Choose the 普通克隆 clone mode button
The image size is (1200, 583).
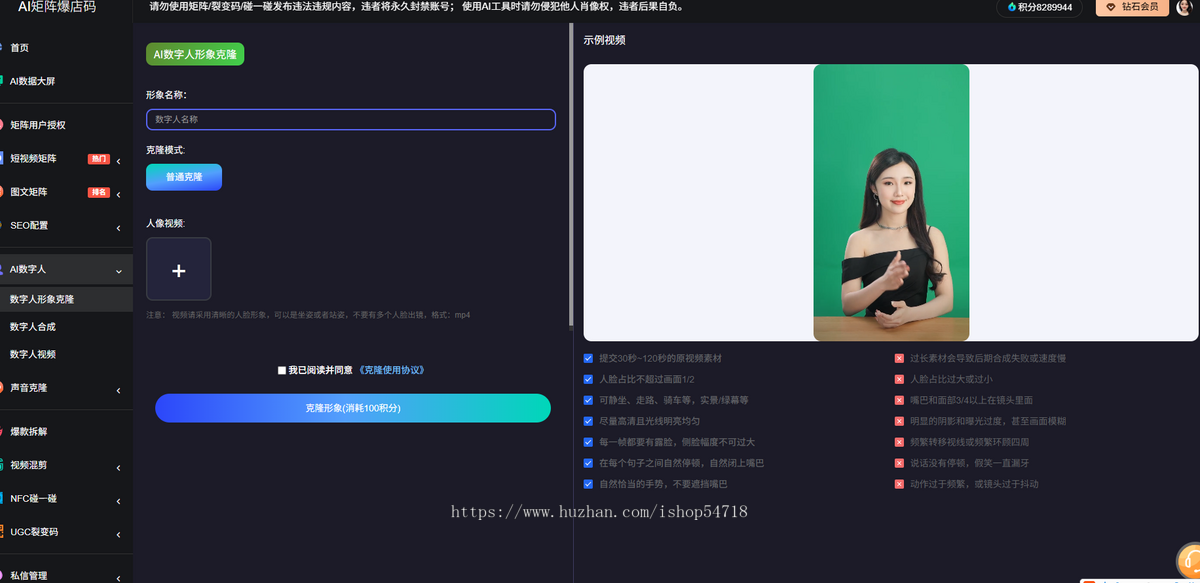pos(184,177)
